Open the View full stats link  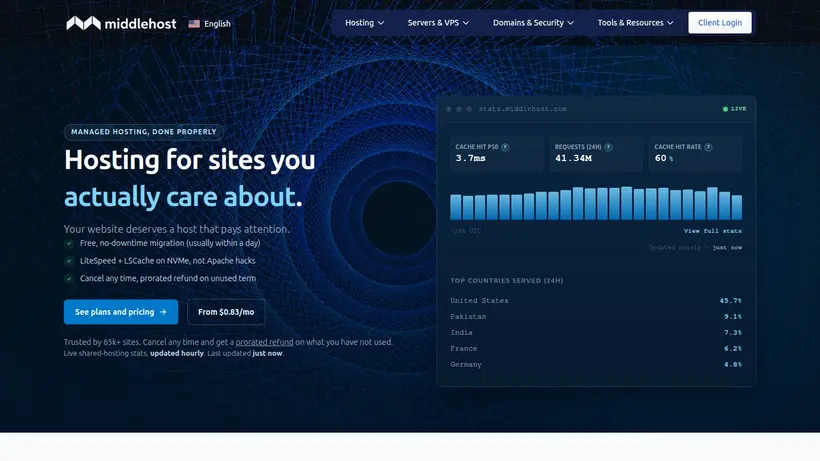[712, 231]
